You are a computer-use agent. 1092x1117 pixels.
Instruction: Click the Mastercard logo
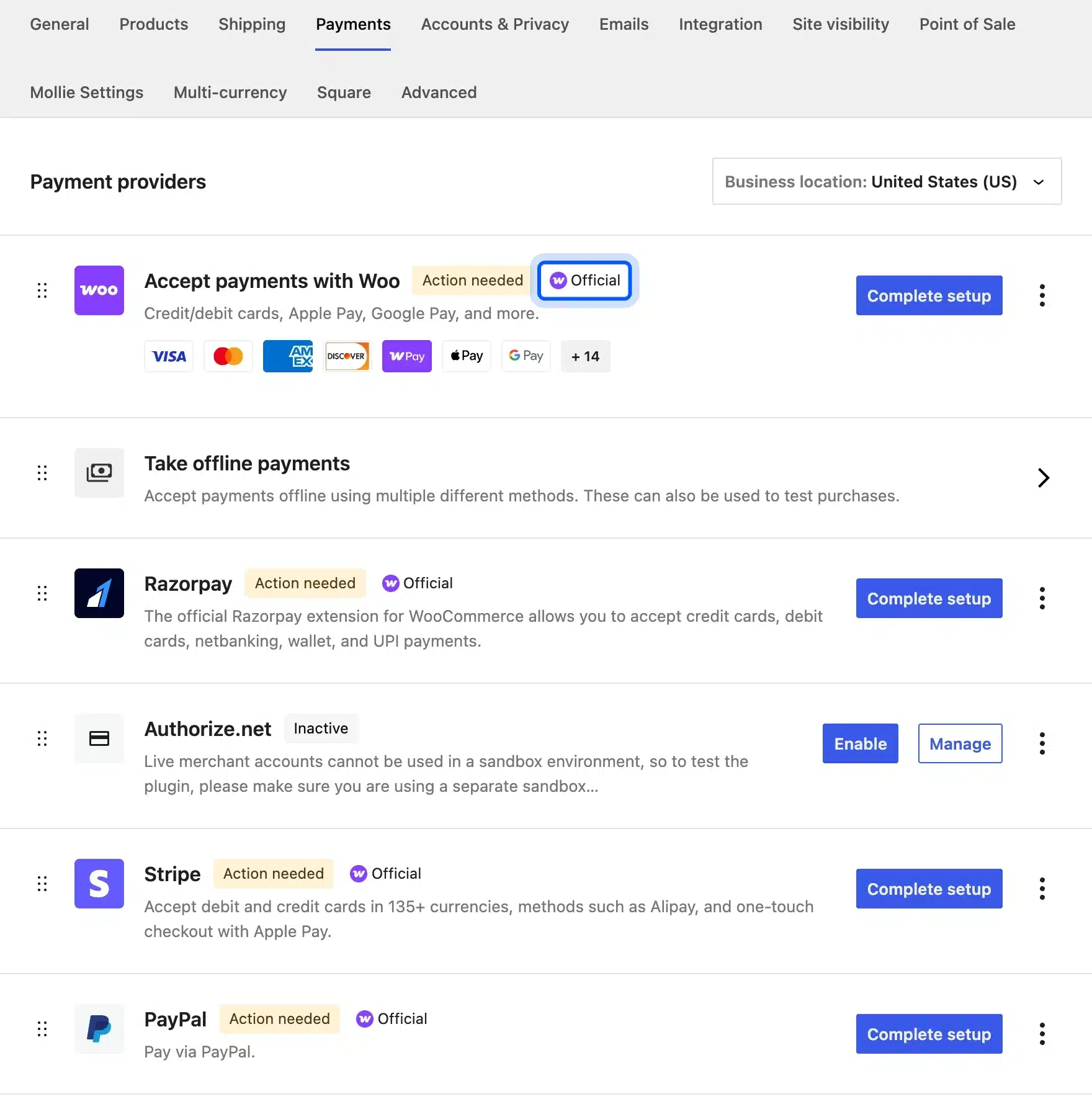click(x=228, y=356)
